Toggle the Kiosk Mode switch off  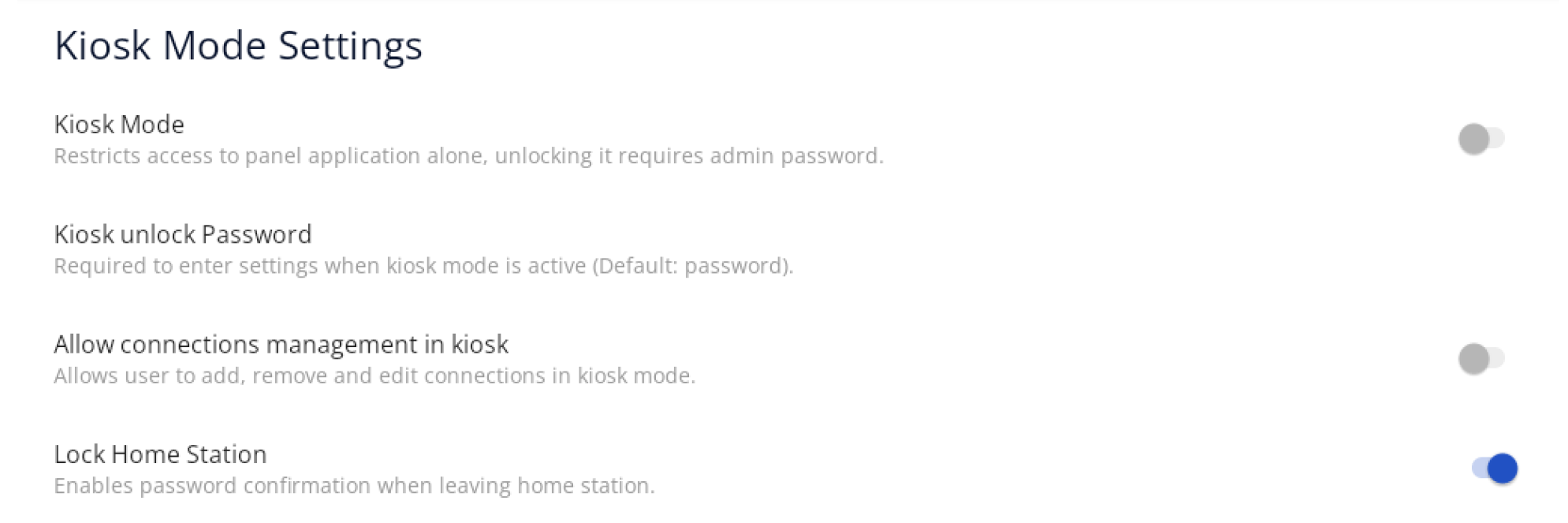point(1477,139)
